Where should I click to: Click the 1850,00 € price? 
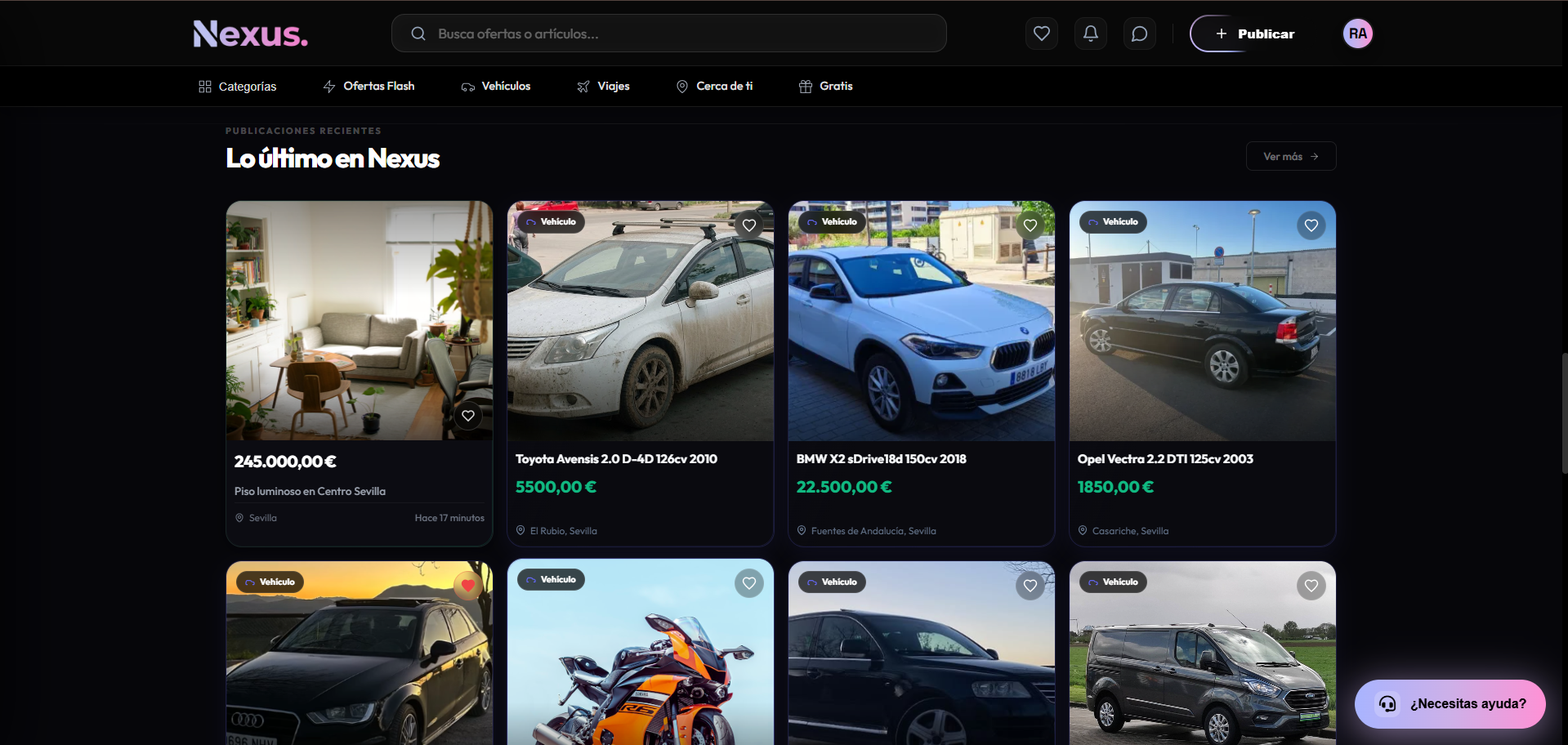point(1115,487)
